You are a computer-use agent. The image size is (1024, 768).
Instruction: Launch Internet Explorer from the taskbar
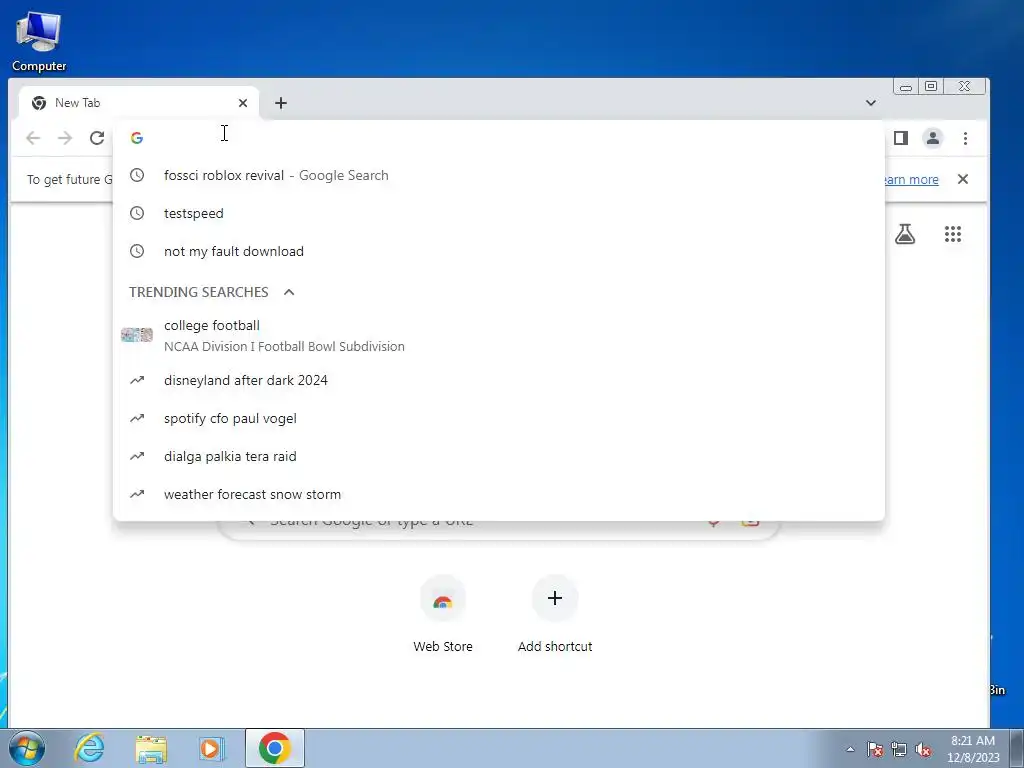click(x=89, y=748)
